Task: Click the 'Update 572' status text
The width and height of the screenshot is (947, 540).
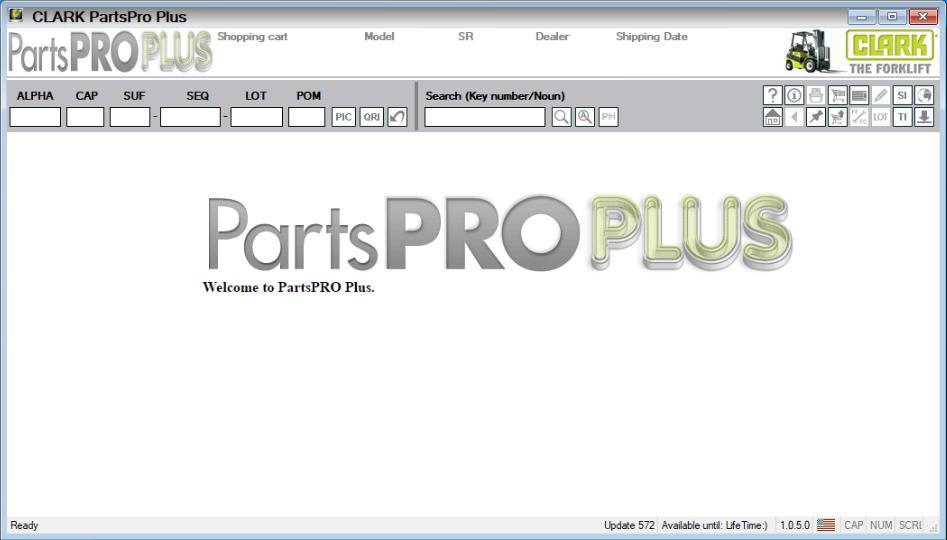Action: [629, 525]
